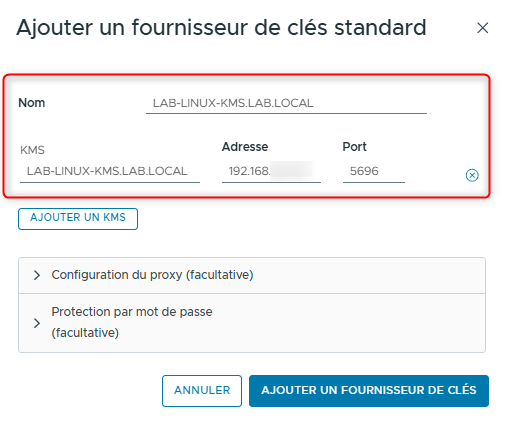
Task: Click the Nom label
Action: click(x=32, y=103)
